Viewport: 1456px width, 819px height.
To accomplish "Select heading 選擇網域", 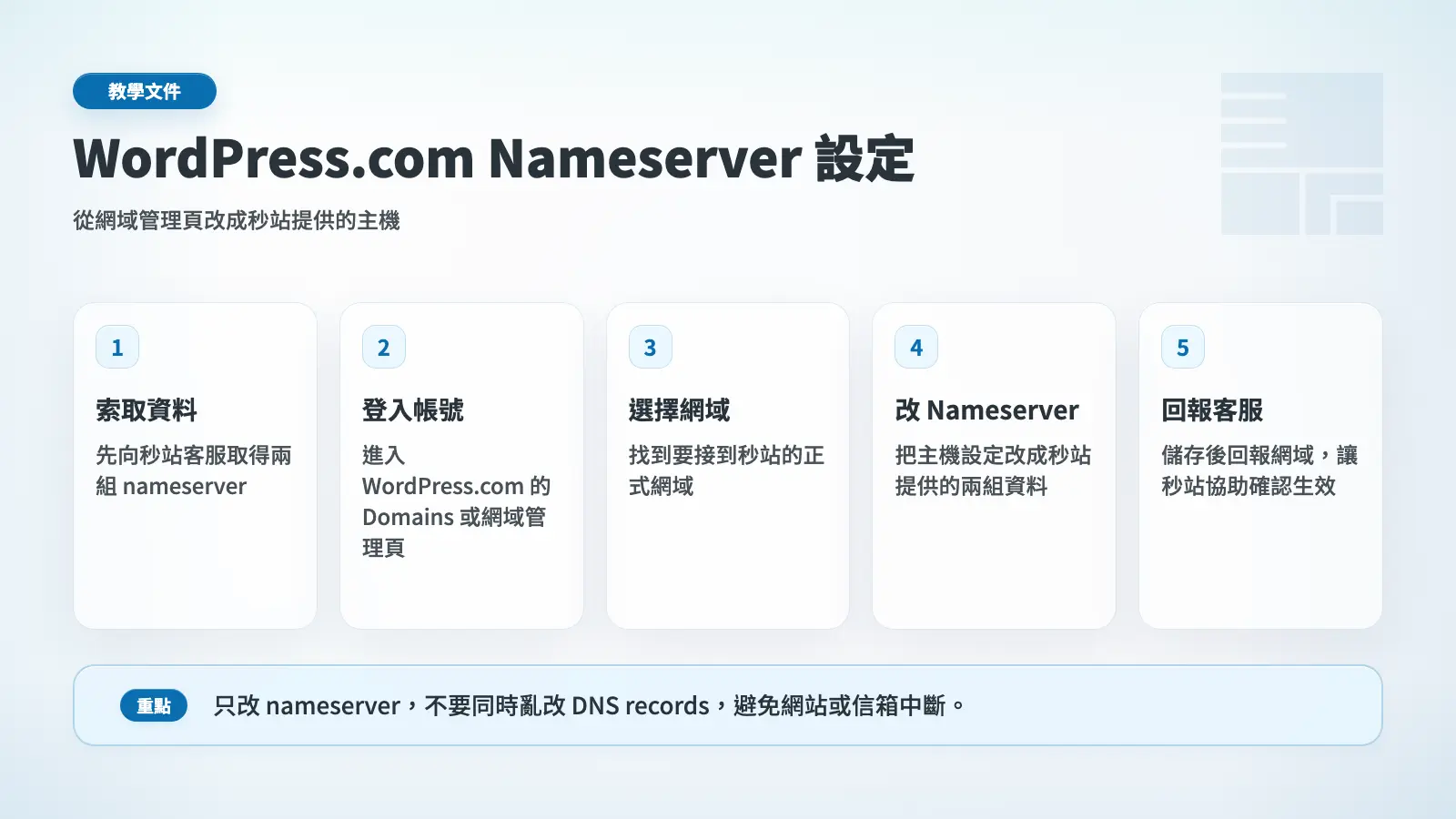I will coord(680,410).
